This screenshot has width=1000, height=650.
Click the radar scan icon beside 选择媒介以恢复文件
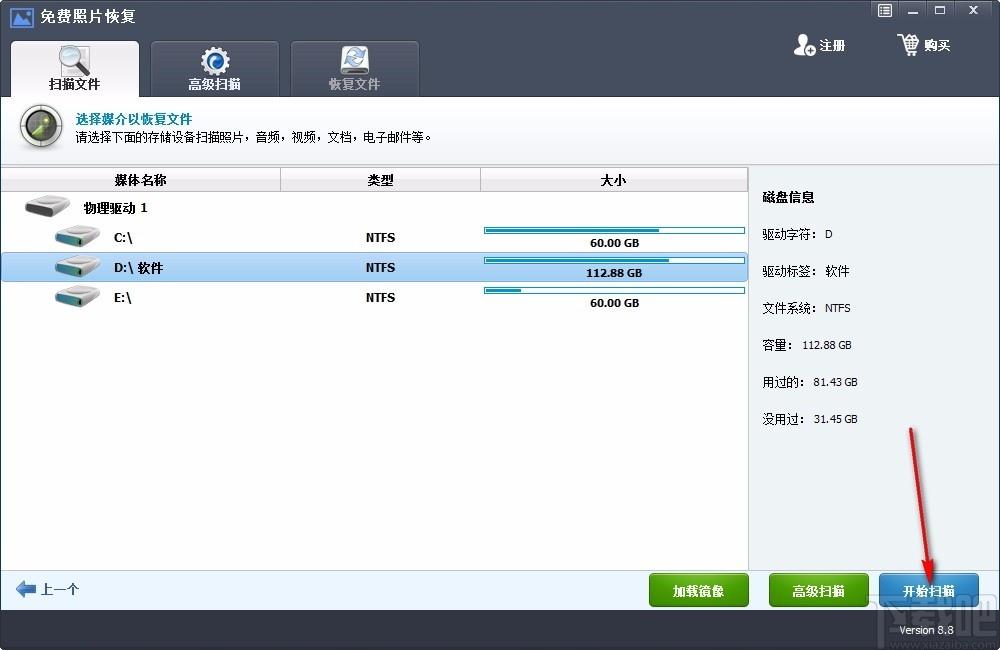pyautogui.click(x=41, y=126)
